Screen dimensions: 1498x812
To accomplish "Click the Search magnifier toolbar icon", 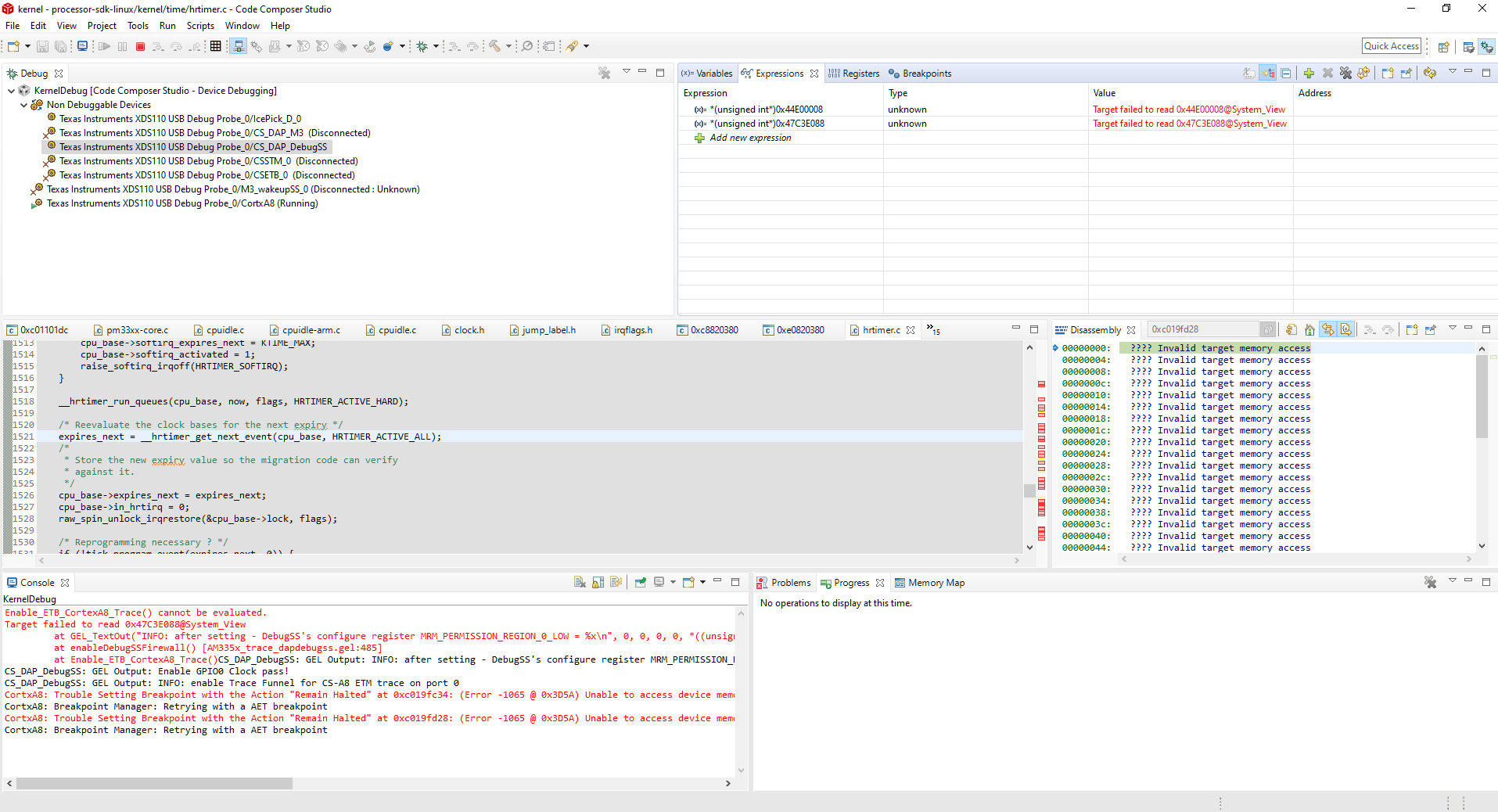I will [x=527, y=46].
